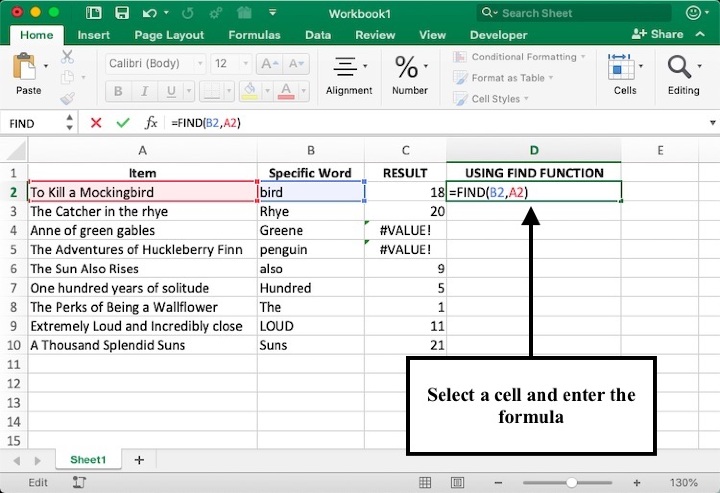Add a new sheet with plus button
Screen dimensions: 720x493
click(139, 459)
